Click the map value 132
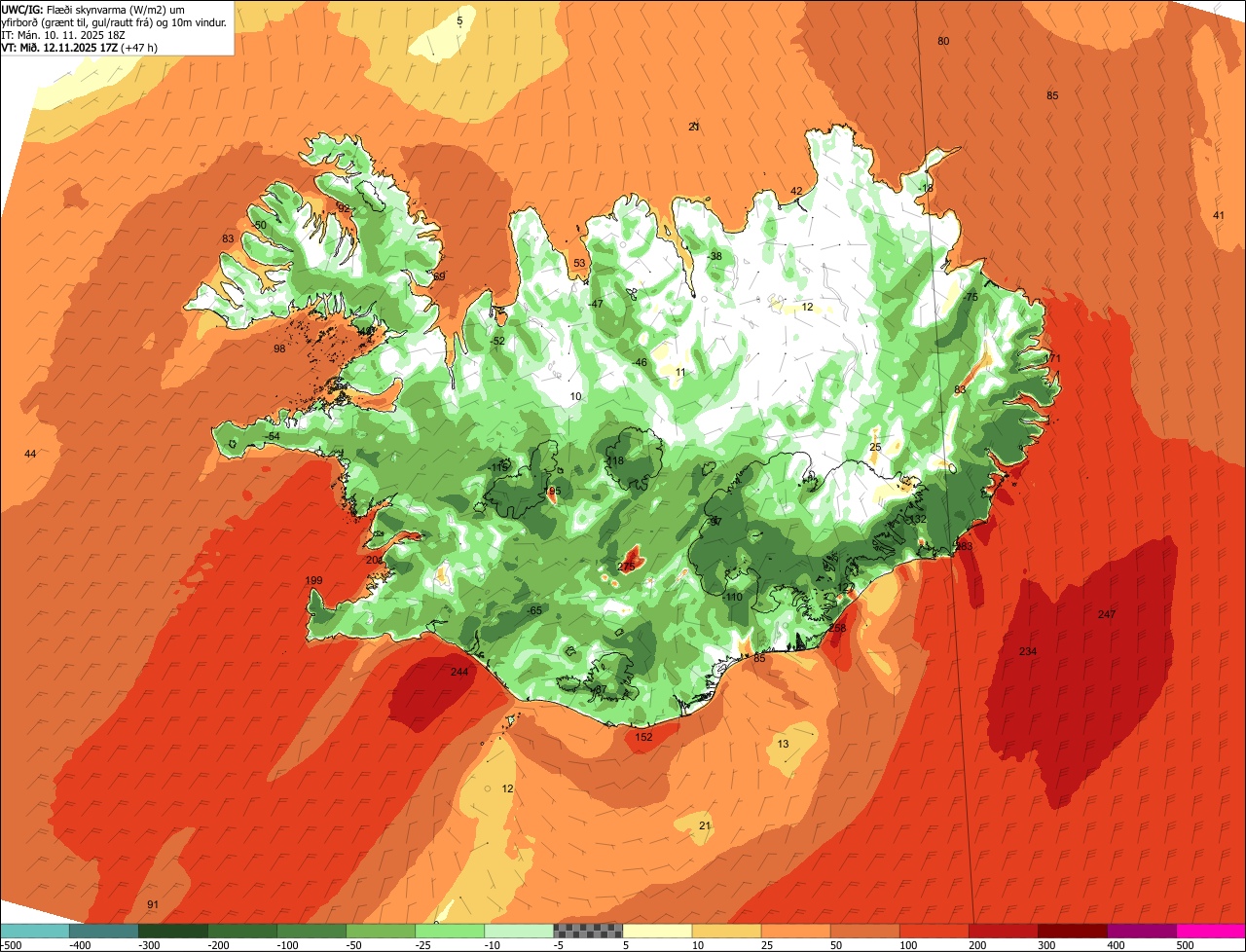The image size is (1246, 952). 918,520
